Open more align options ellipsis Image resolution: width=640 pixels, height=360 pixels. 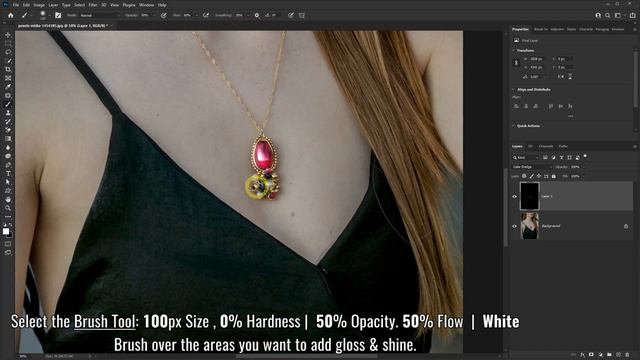tap(571, 116)
